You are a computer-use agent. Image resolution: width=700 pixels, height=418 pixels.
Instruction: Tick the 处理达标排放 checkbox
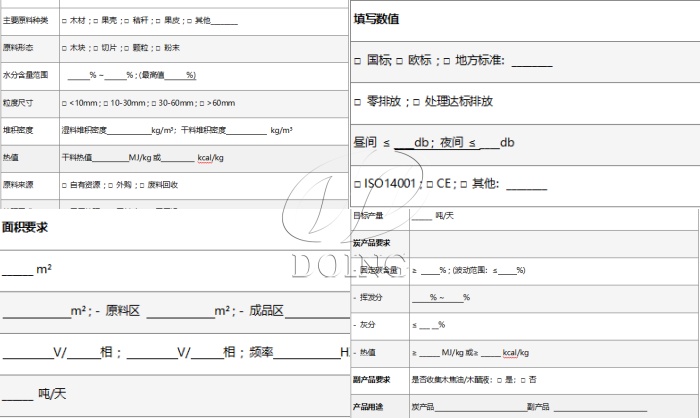pyautogui.click(x=417, y=102)
